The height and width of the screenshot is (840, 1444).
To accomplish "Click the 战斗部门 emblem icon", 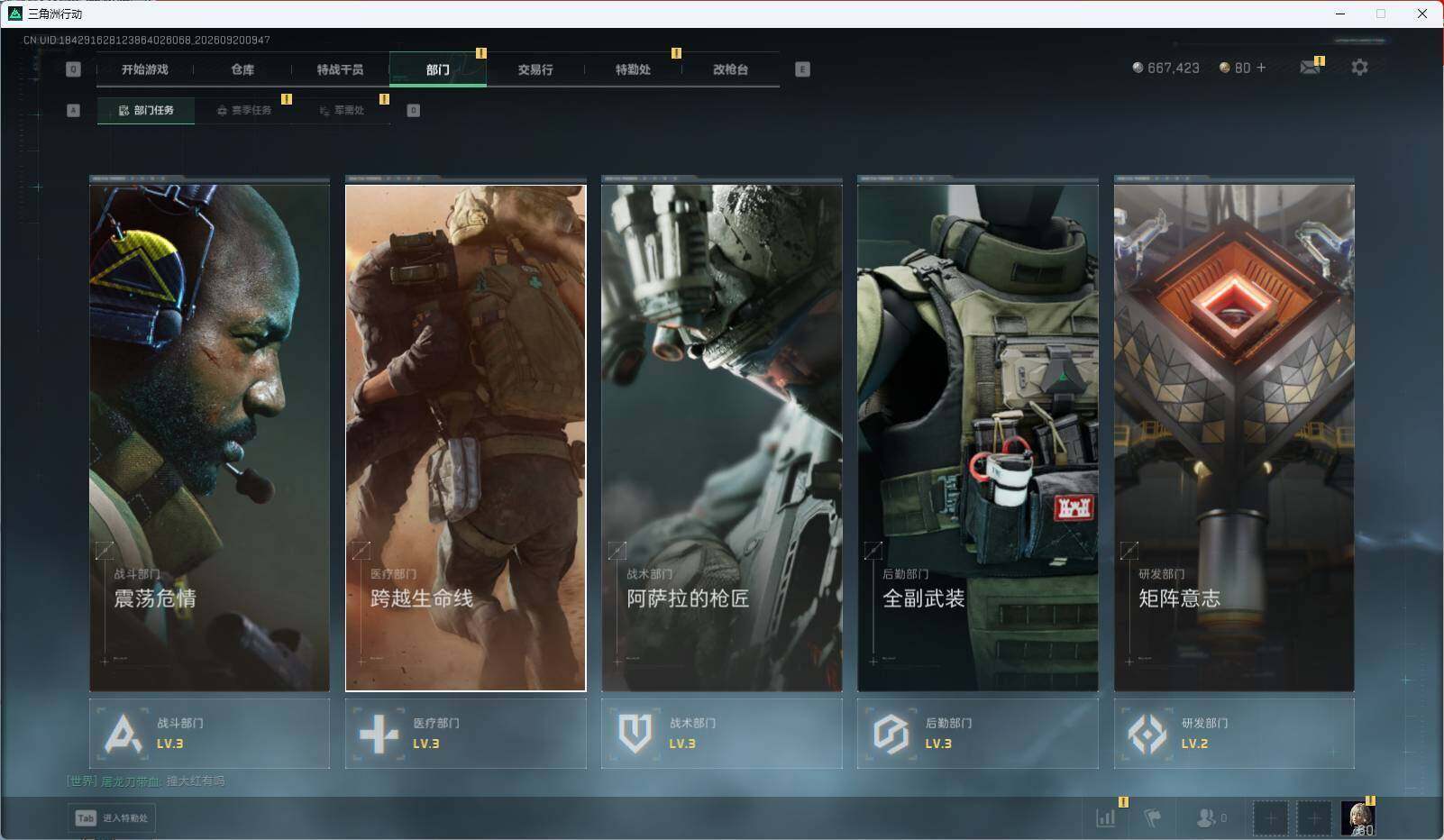I will click(x=123, y=734).
